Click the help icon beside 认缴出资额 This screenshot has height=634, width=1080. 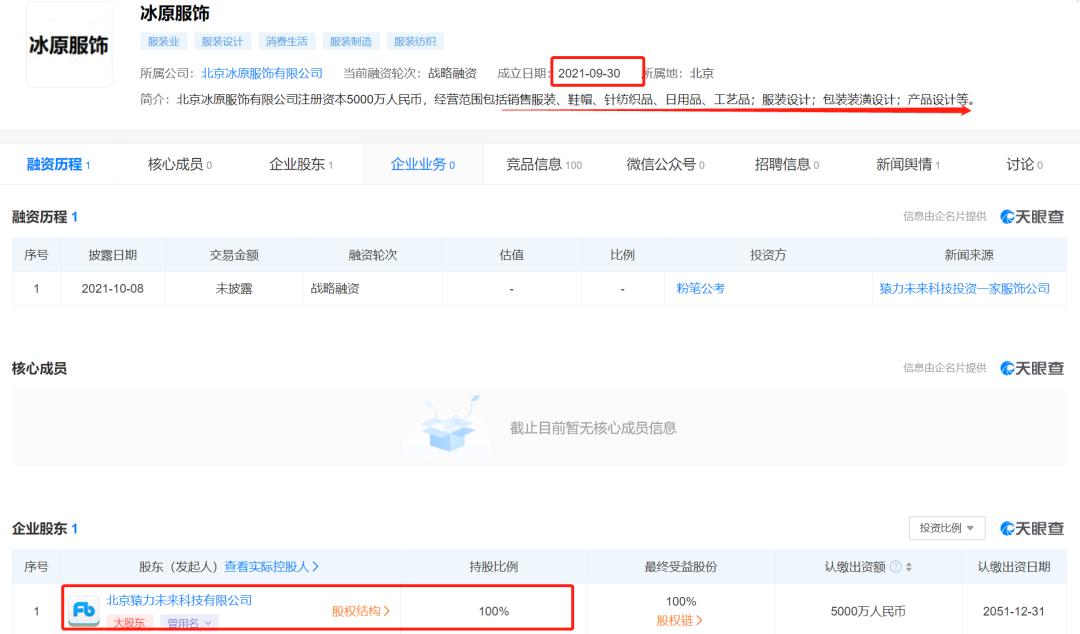895,566
